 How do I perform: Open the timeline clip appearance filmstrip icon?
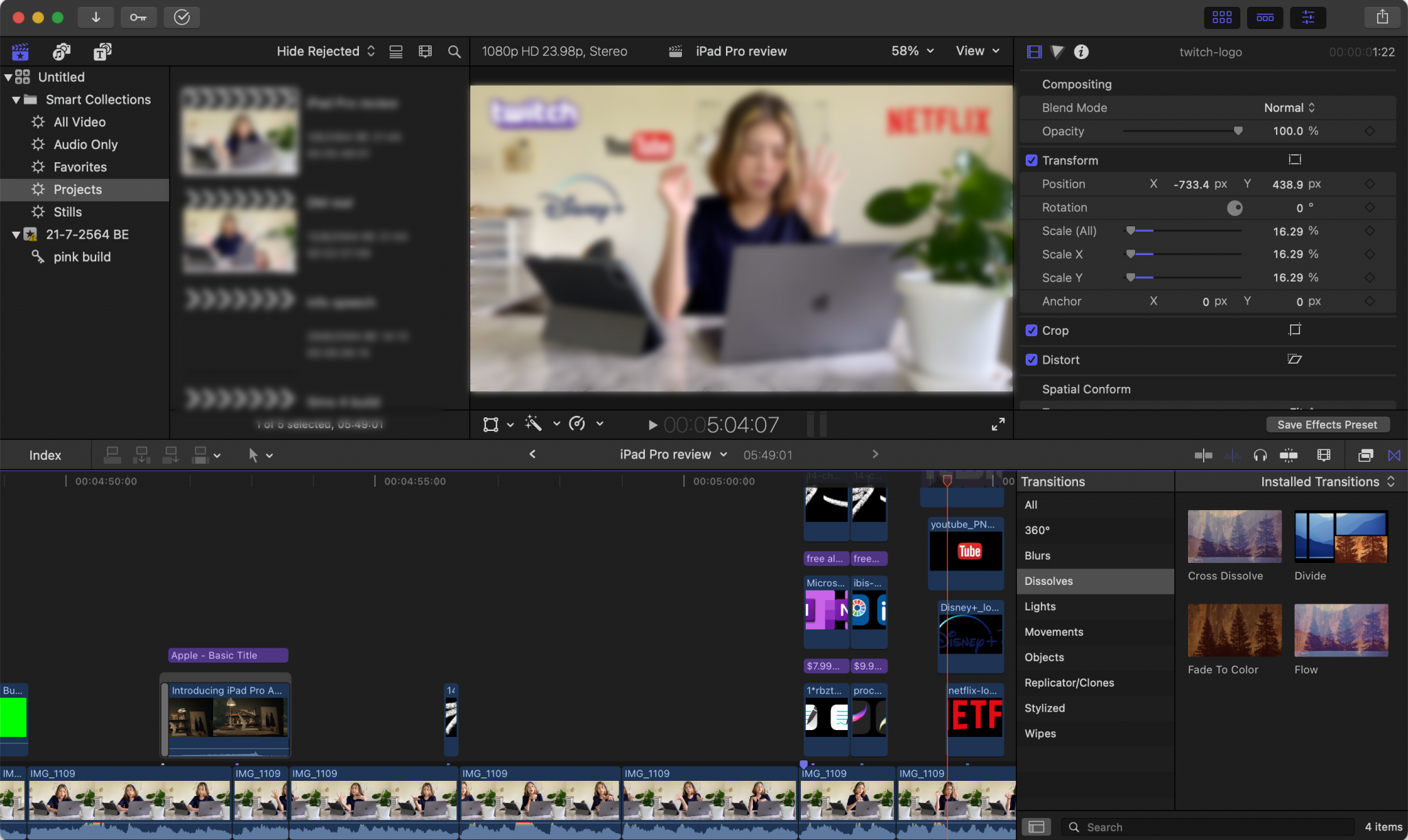pyautogui.click(x=1323, y=455)
